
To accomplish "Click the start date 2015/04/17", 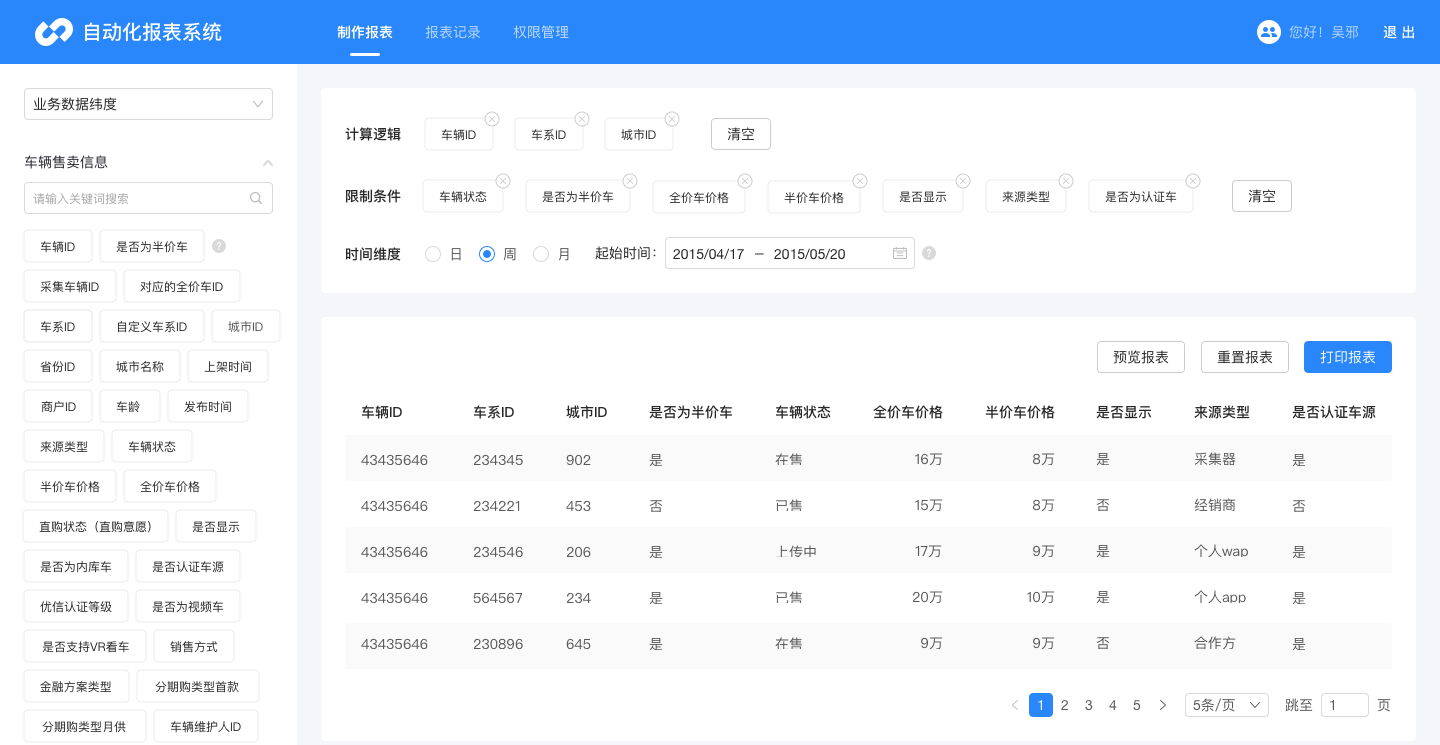I will (x=709, y=254).
